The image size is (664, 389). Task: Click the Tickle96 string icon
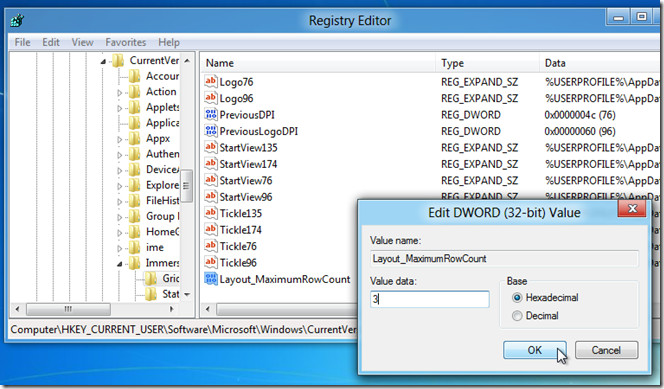click(x=210, y=262)
